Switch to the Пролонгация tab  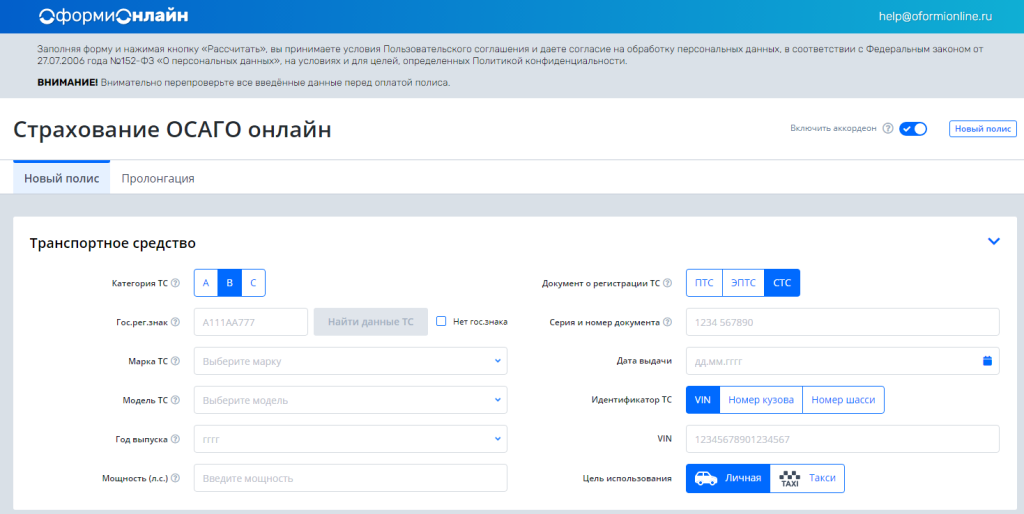coord(158,178)
